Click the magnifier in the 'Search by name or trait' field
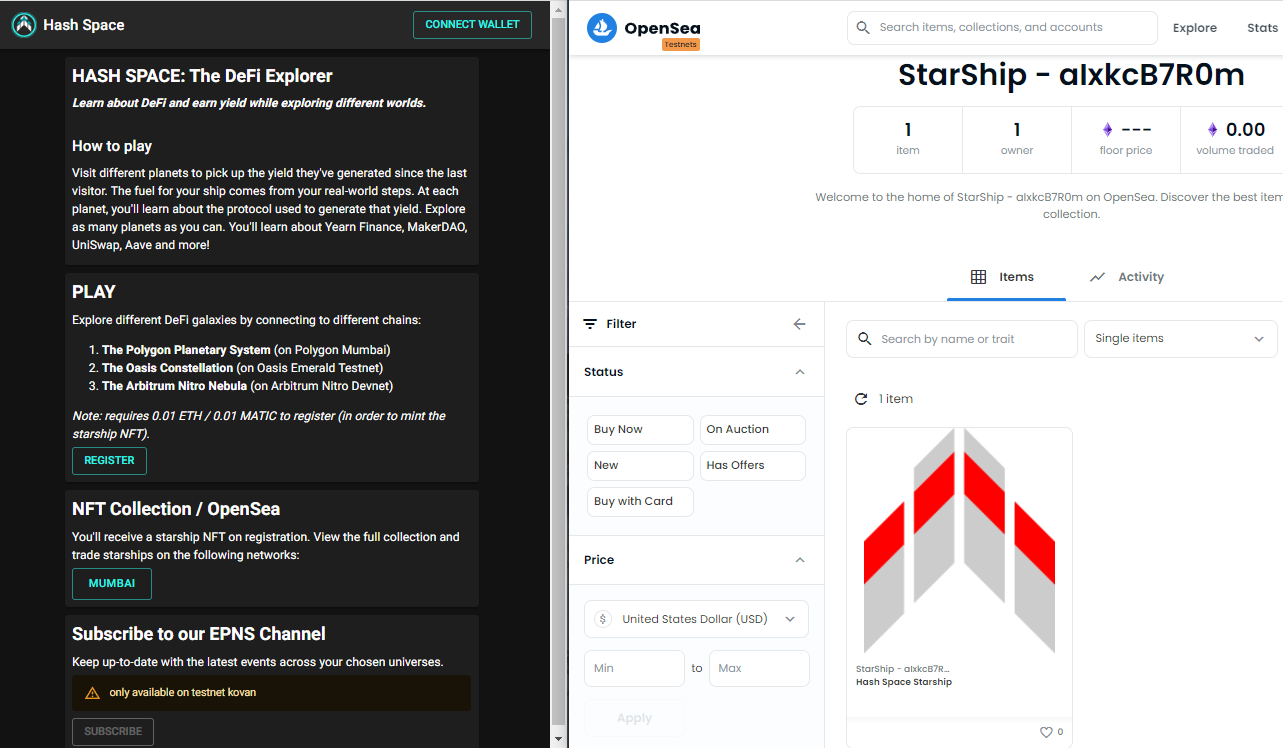This screenshot has height=748, width=1283. [865, 339]
